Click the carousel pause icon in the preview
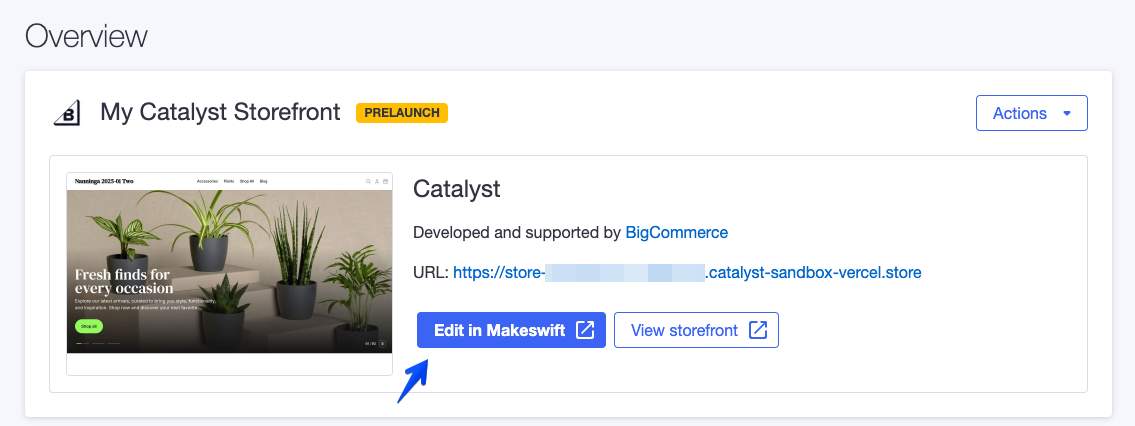Image resolution: width=1135 pixels, height=426 pixels. pyautogui.click(x=383, y=343)
